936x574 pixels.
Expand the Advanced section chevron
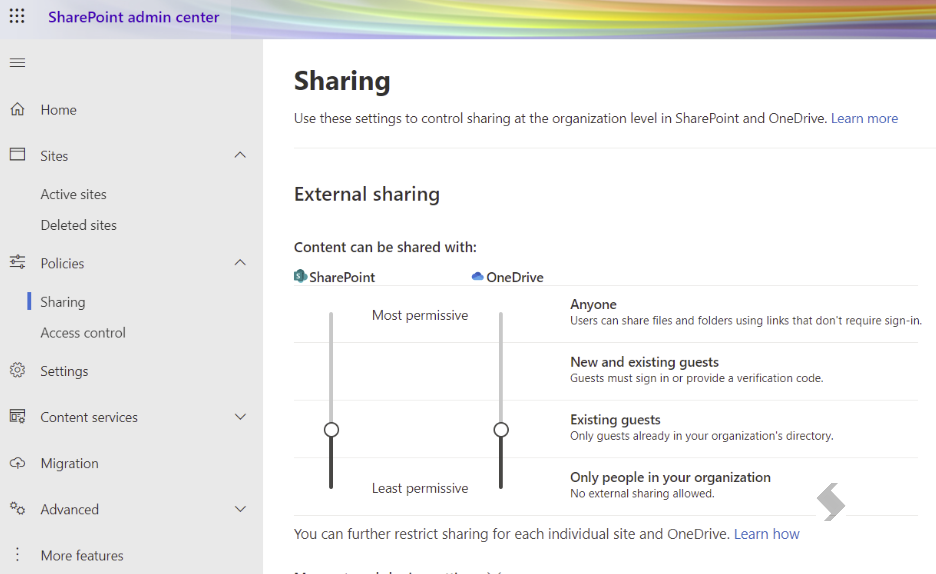240,509
